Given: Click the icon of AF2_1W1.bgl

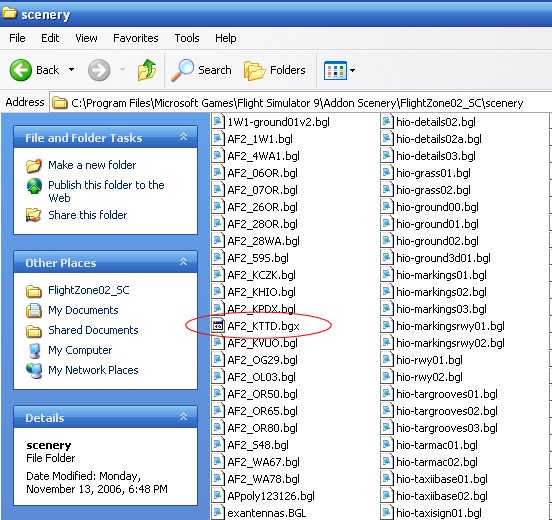Looking at the screenshot, I should 218,138.
